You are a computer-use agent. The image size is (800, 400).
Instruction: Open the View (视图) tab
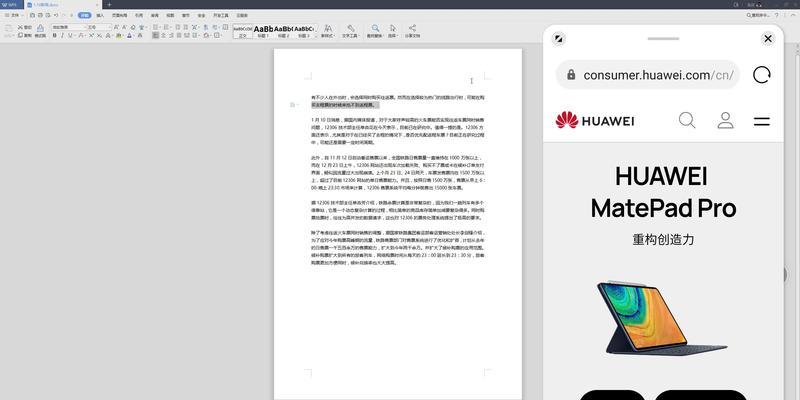(170, 15)
